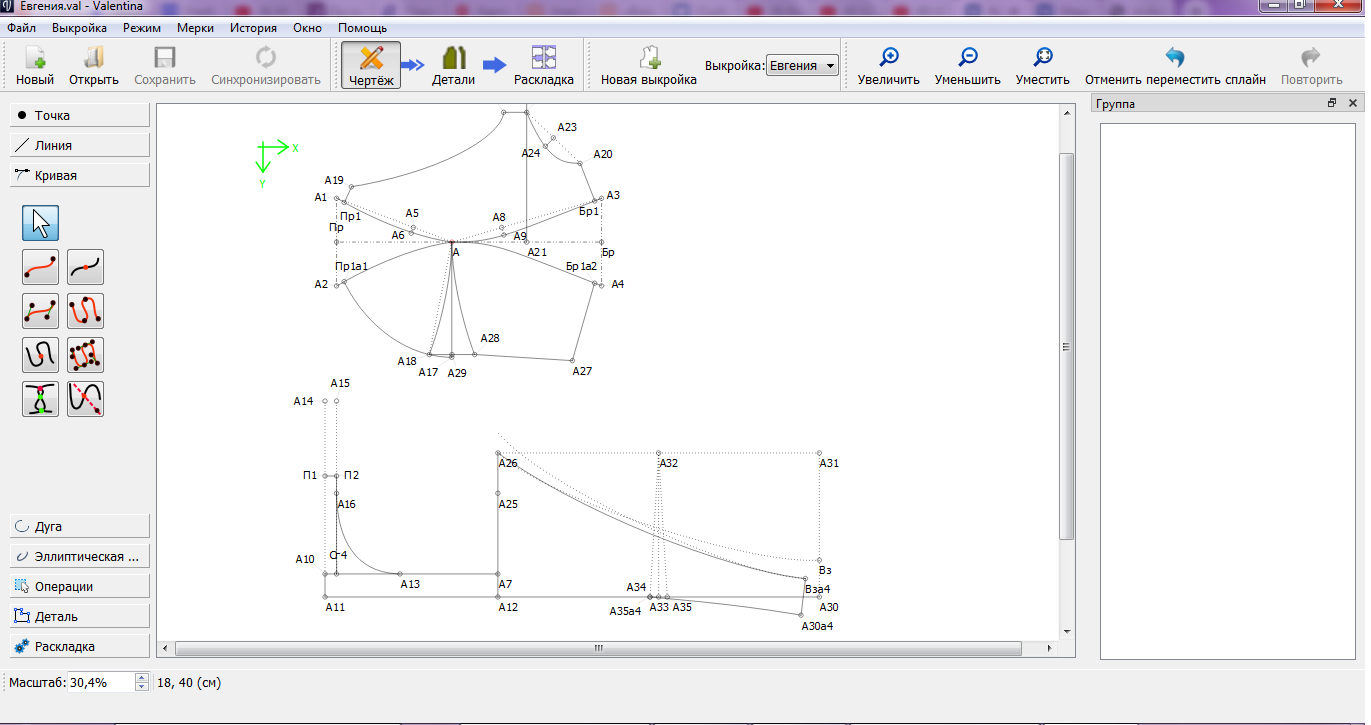
Task: Click the Новая выкройка button
Action: click(648, 66)
